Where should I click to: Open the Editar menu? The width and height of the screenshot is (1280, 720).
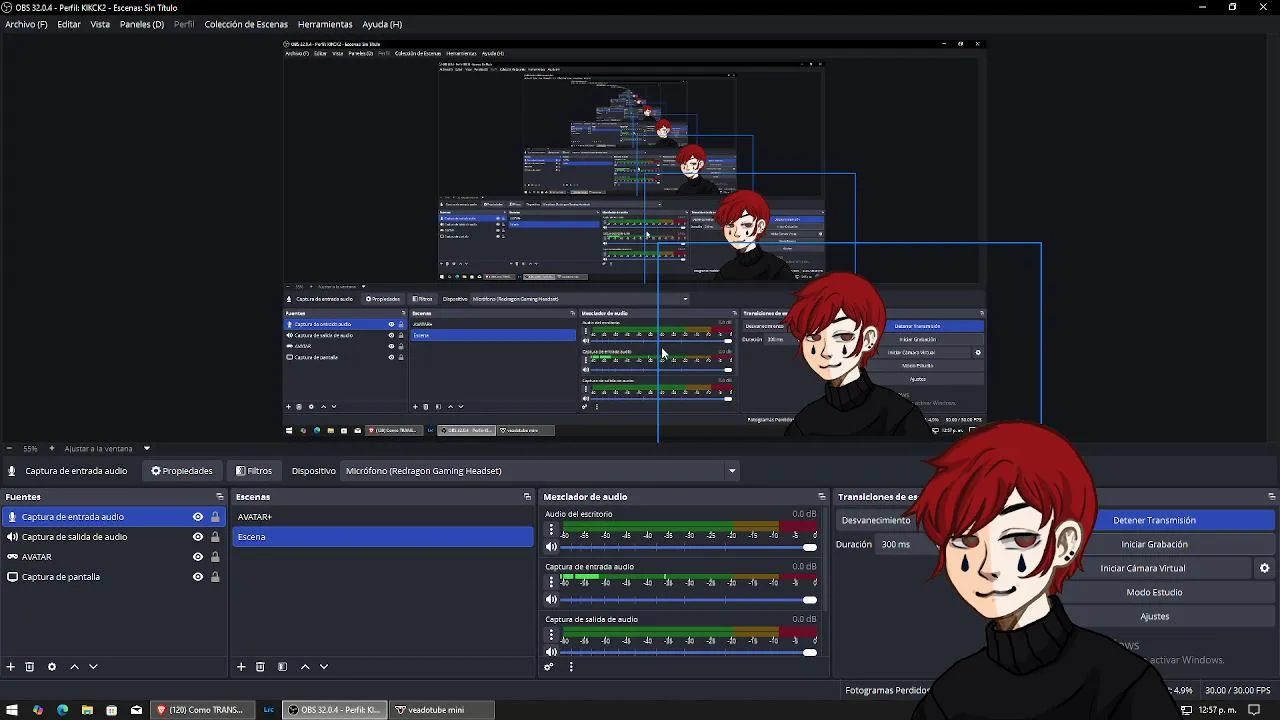pos(69,24)
